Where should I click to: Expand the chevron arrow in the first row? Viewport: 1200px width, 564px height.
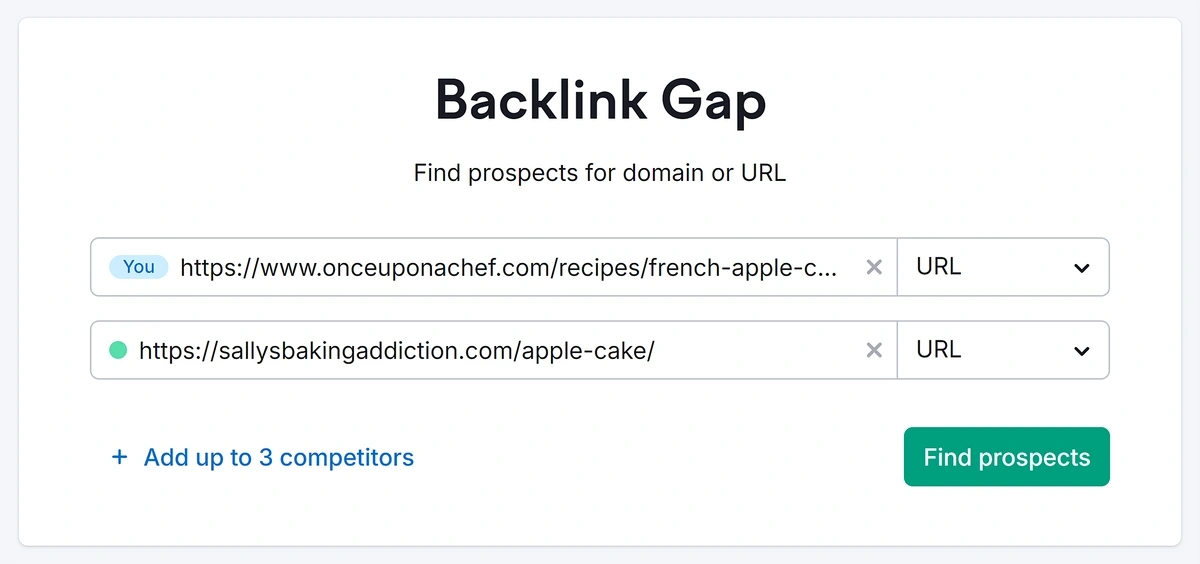coord(1081,268)
